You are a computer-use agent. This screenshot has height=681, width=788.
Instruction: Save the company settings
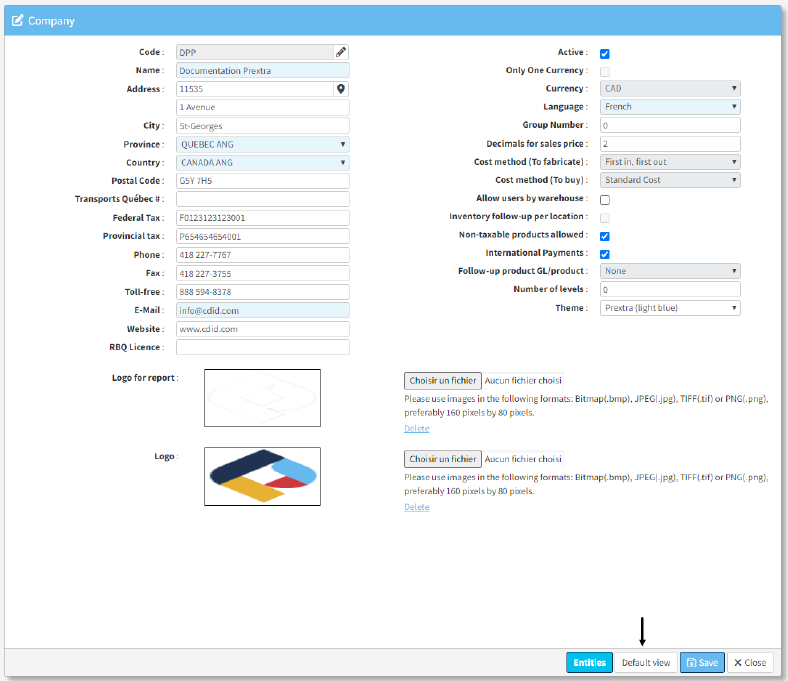702,662
